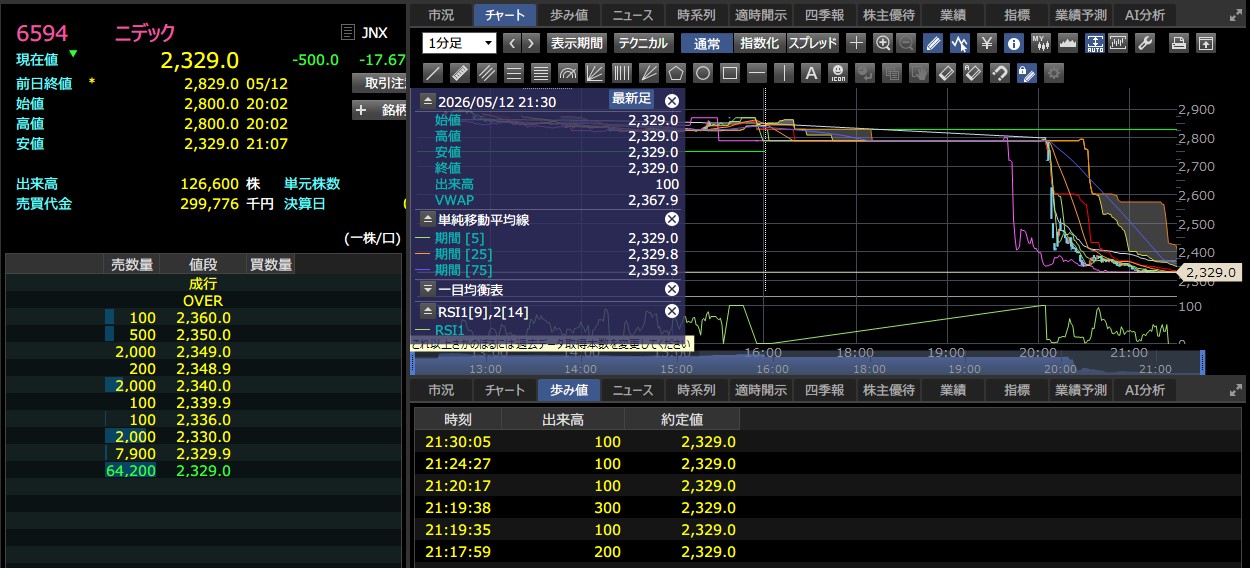
Task: Toggle 指数化 chart display mode
Action: click(x=759, y=43)
